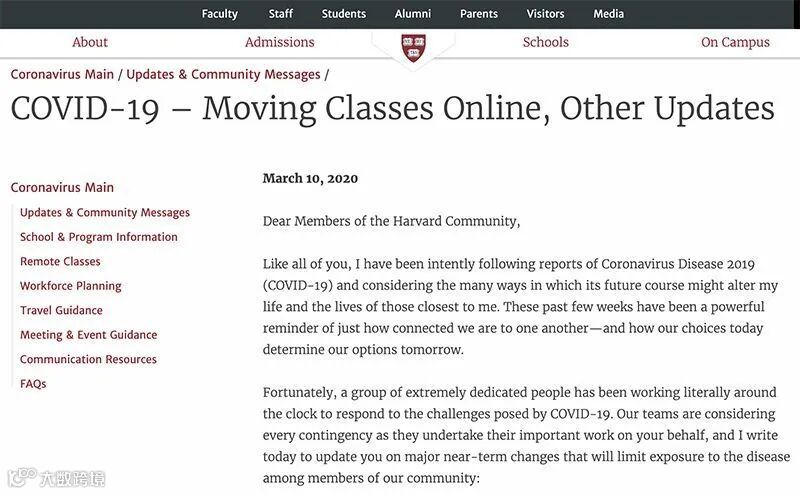Open the Alumni page
Viewport: 800px width, 494px height.
(x=413, y=14)
